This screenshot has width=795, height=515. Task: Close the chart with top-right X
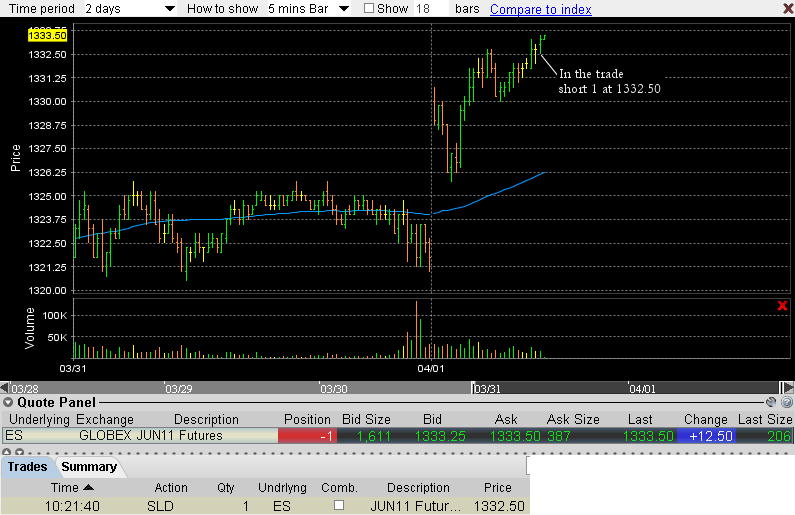[x=788, y=8]
